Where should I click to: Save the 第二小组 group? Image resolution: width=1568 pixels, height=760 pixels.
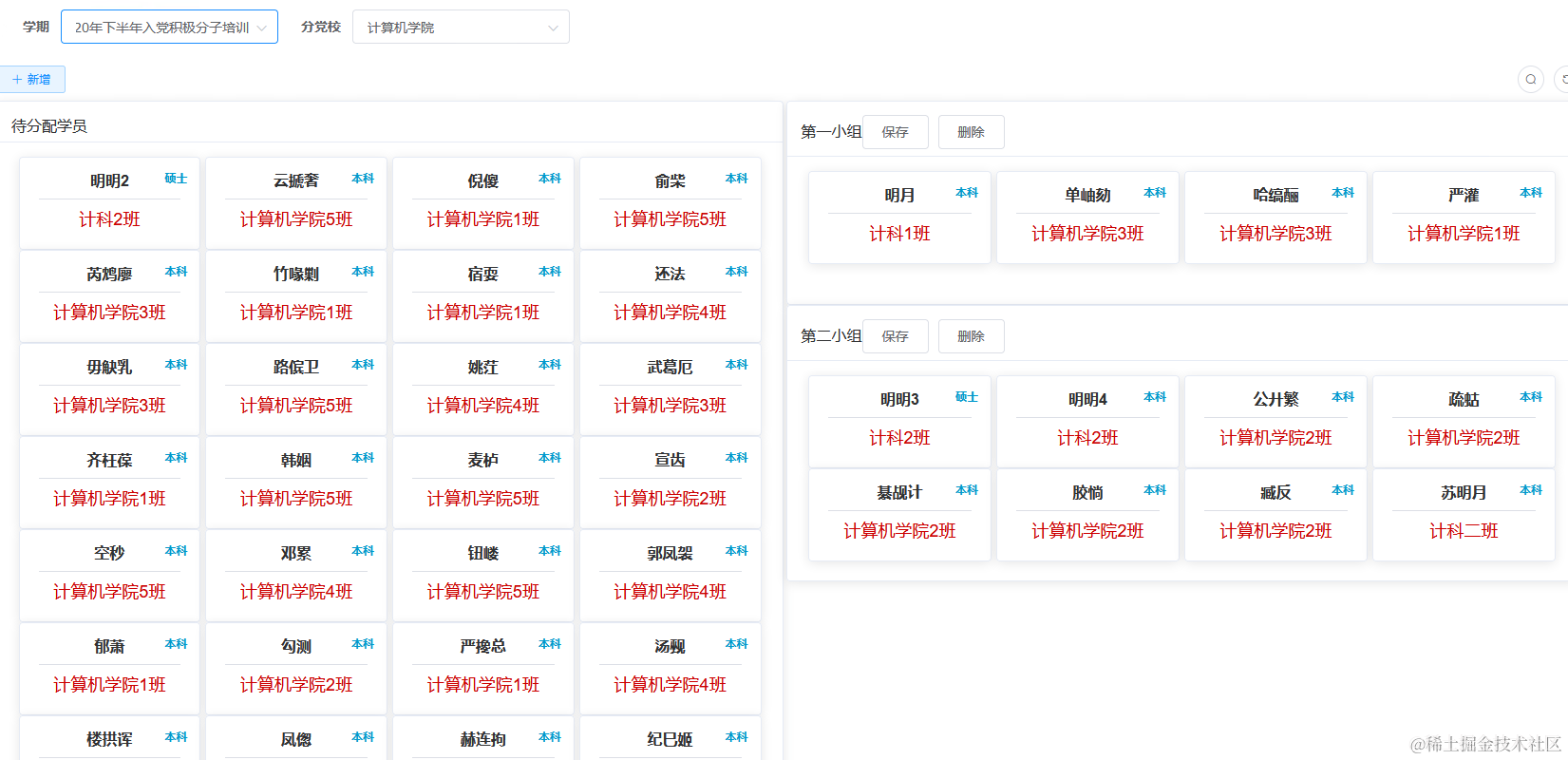(x=895, y=336)
